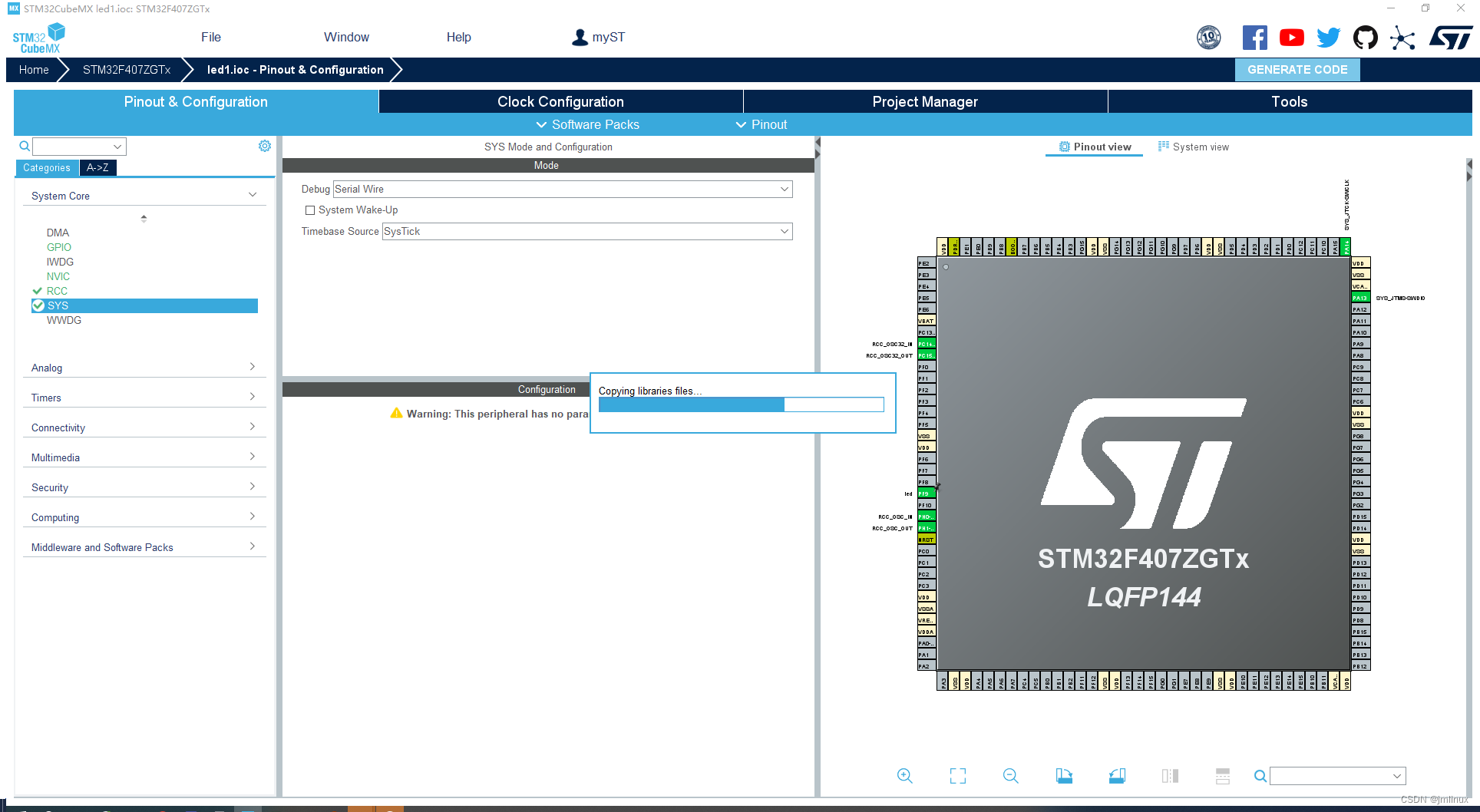Click the best-fit zoom icon in pinout toolbar
Viewport: 1480px width, 812px height.
click(x=957, y=776)
